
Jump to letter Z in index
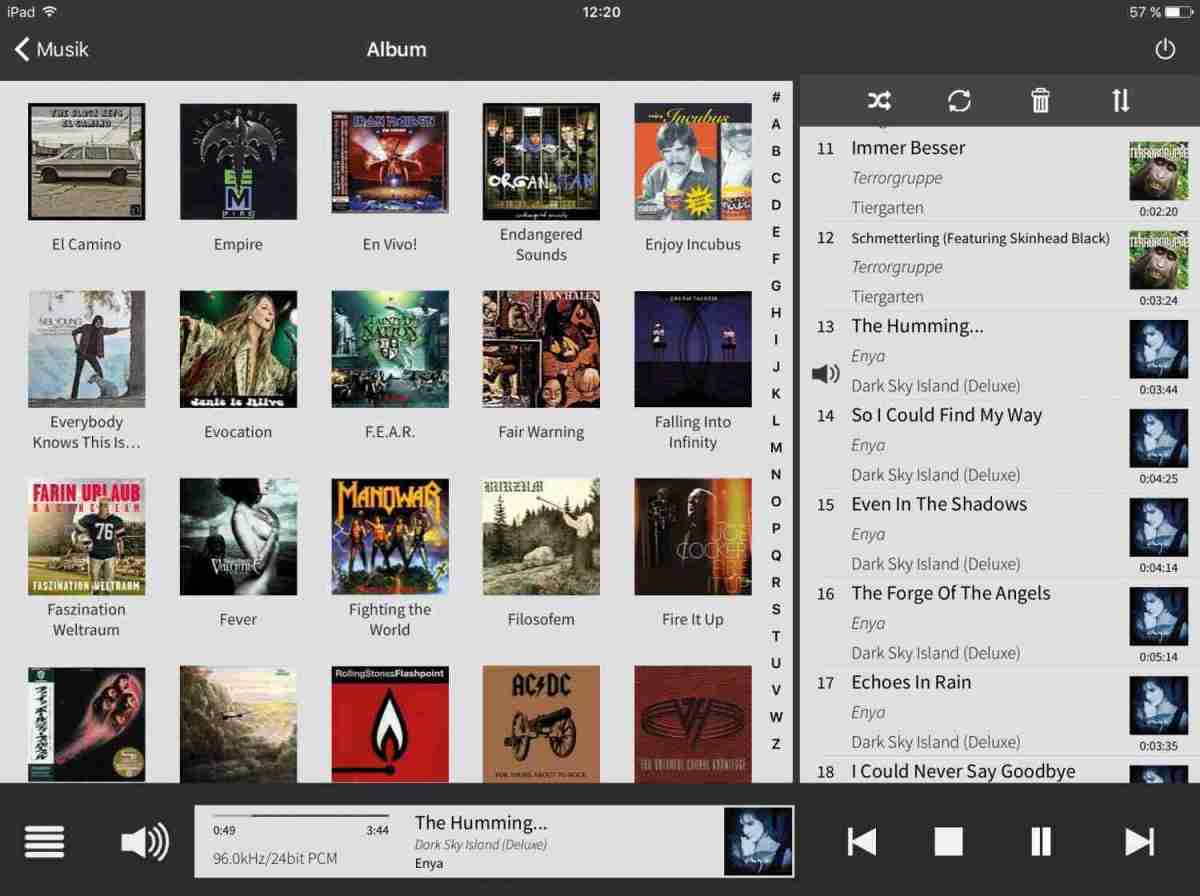776,744
